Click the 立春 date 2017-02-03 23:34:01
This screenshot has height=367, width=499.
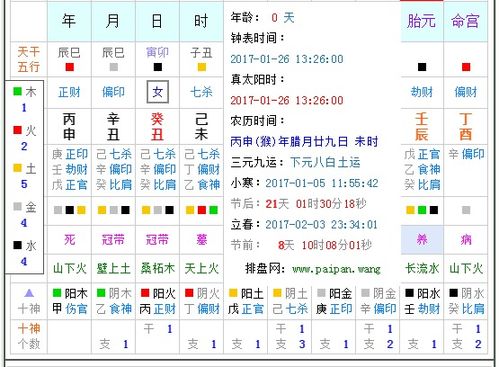(x=321, y=224)
